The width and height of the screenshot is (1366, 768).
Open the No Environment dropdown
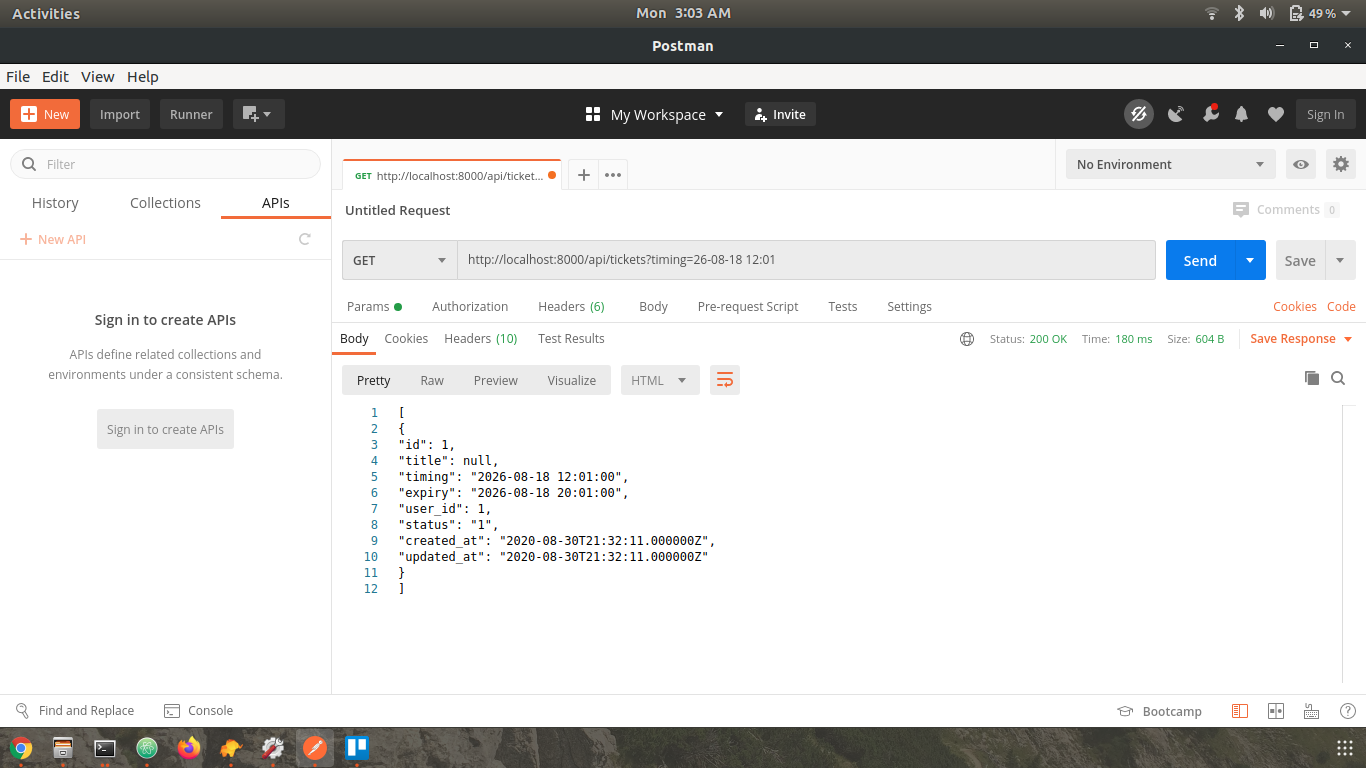[x=1170, y=164]
